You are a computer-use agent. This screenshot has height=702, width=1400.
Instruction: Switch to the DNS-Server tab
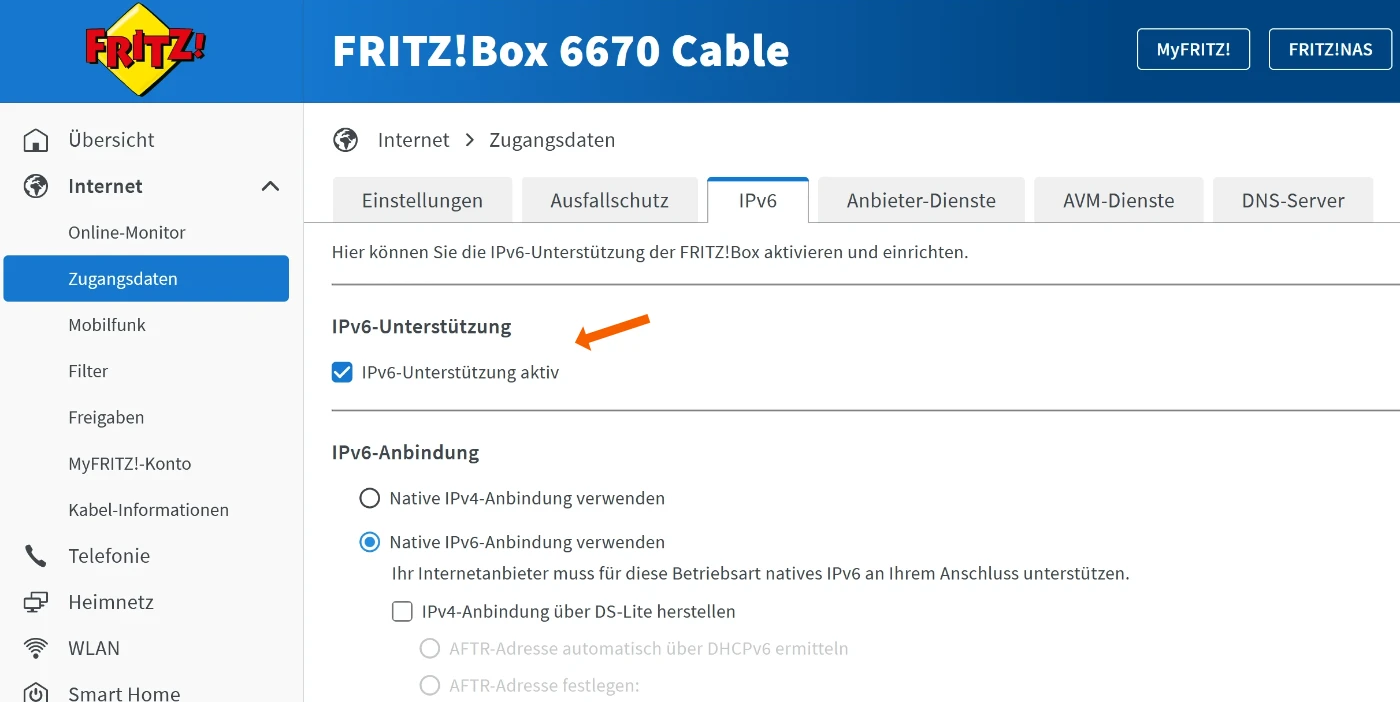coord(1293,199)
